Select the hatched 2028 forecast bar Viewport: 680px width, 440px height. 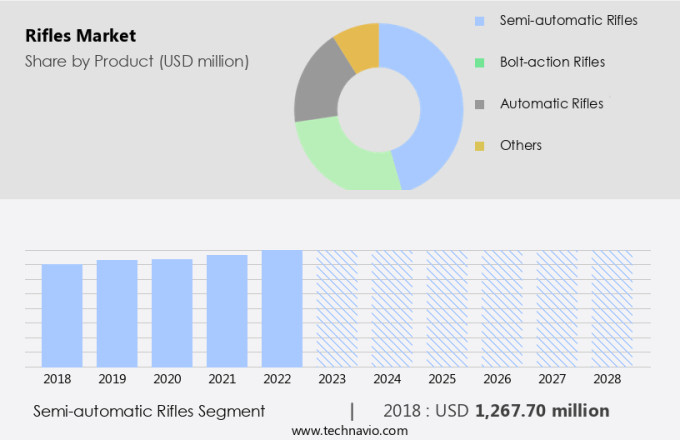click(x=611, y=308)
